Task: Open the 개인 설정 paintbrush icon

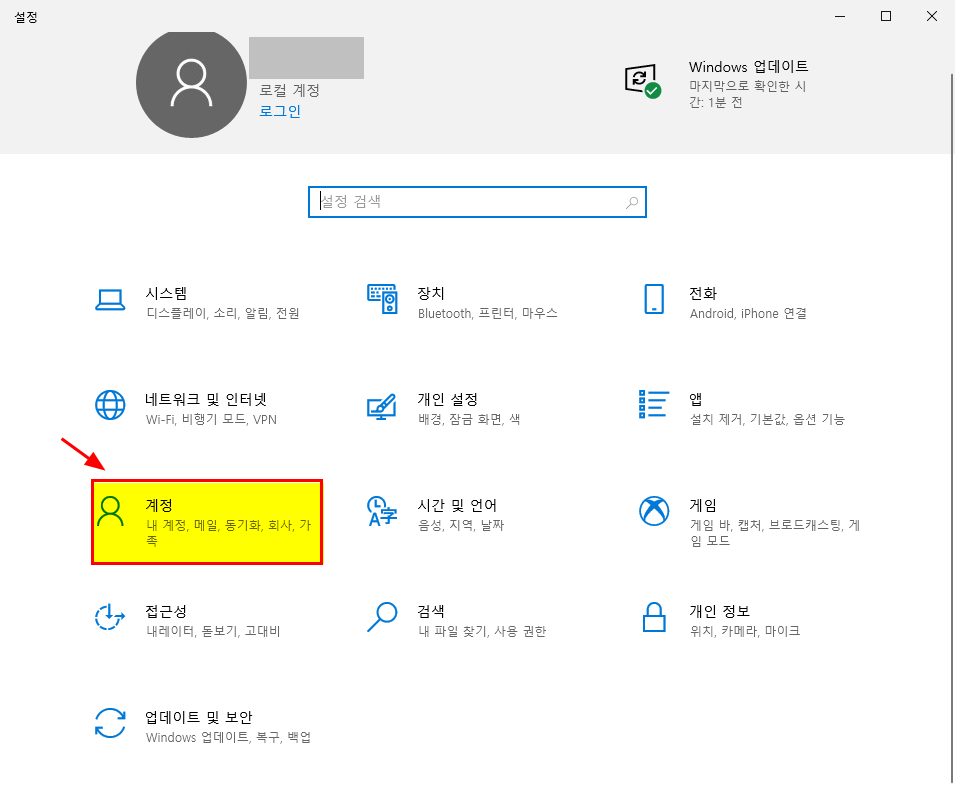Action: click(382, 406)
